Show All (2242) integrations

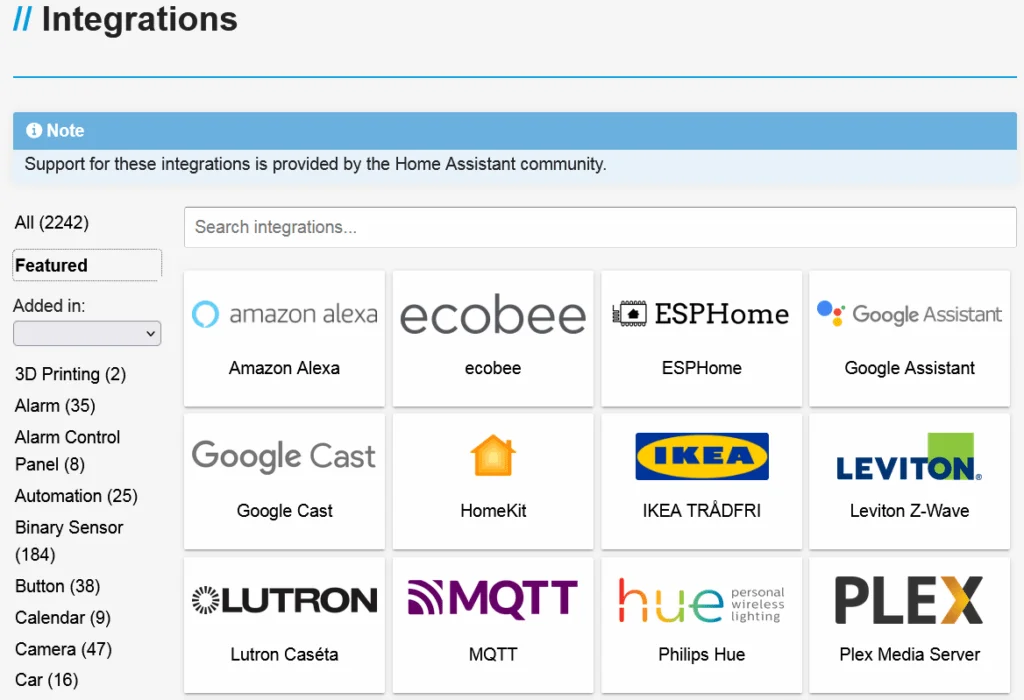[x=52, y=223]
